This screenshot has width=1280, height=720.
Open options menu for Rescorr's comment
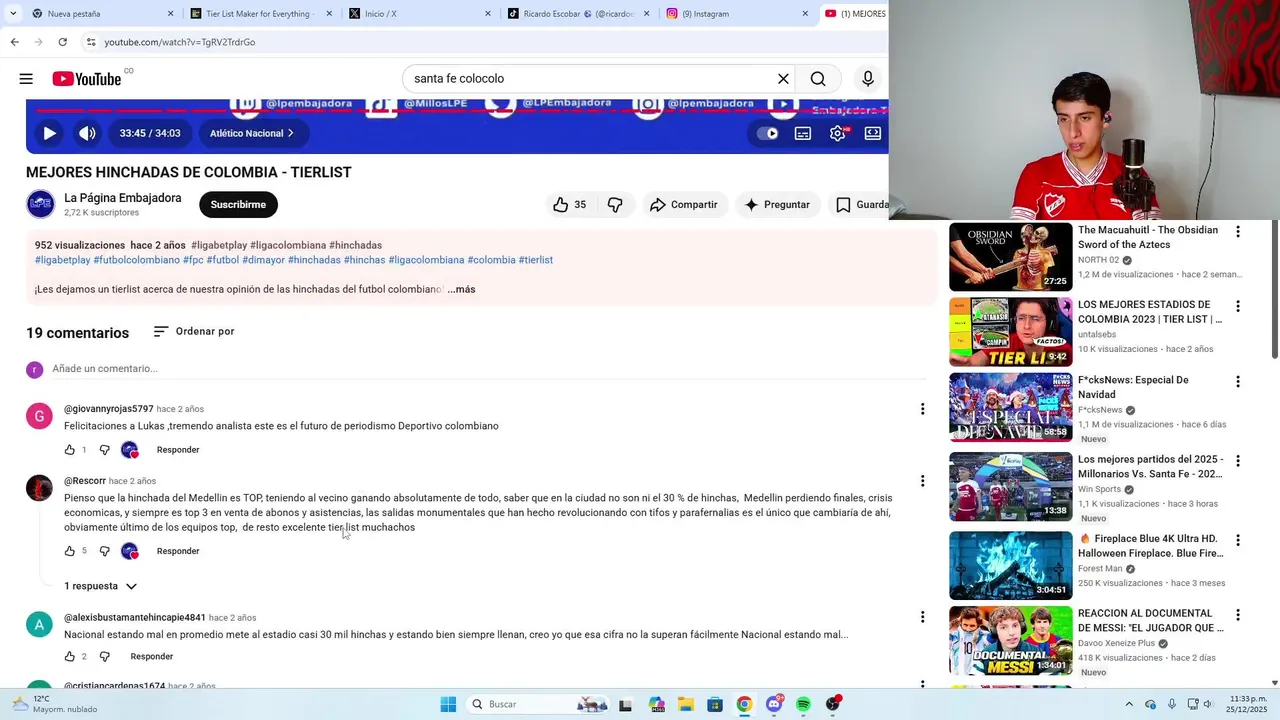[922, 481]
